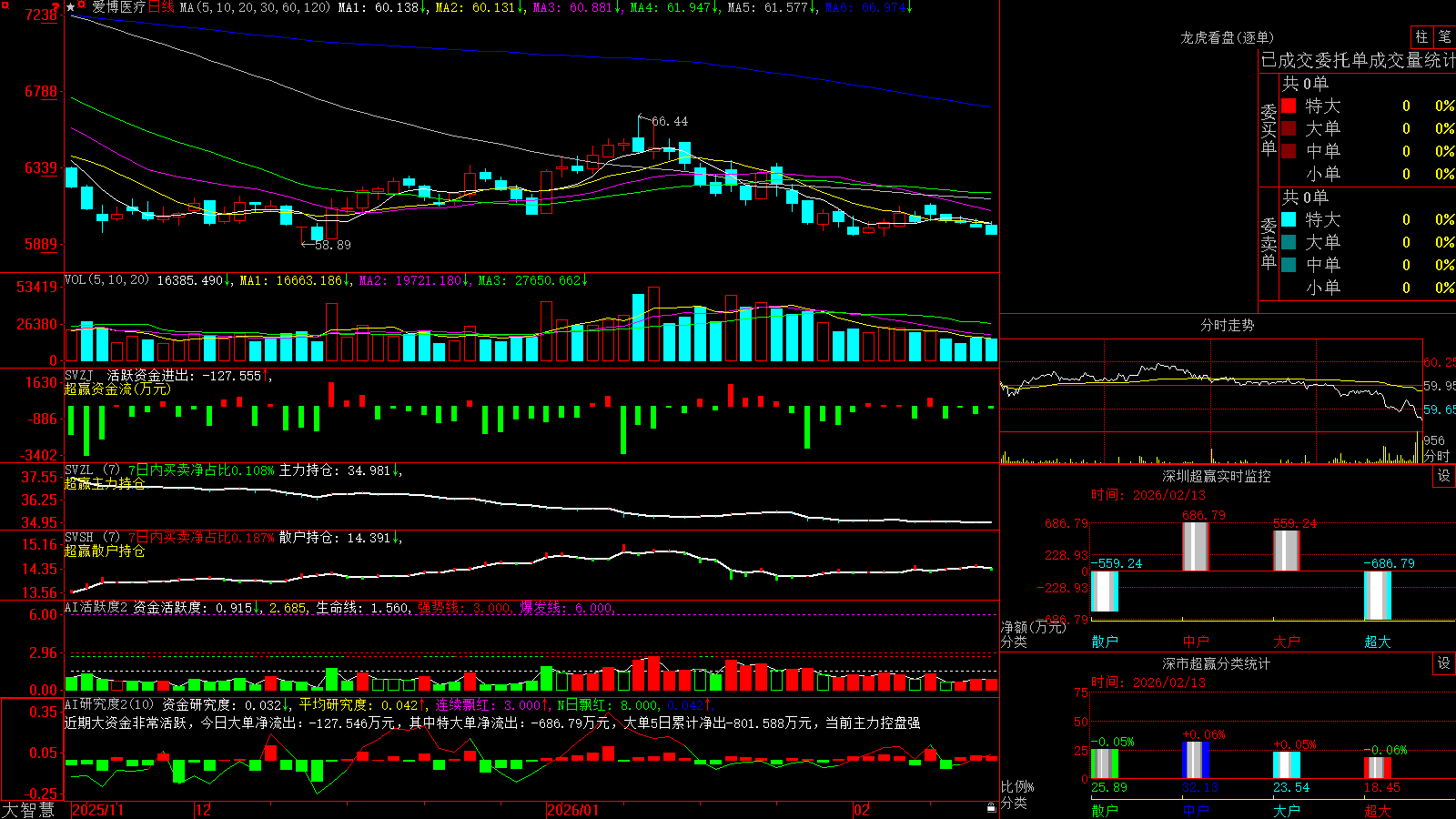
Task: Toggle the 日线 period label
Action: [161, 7]
